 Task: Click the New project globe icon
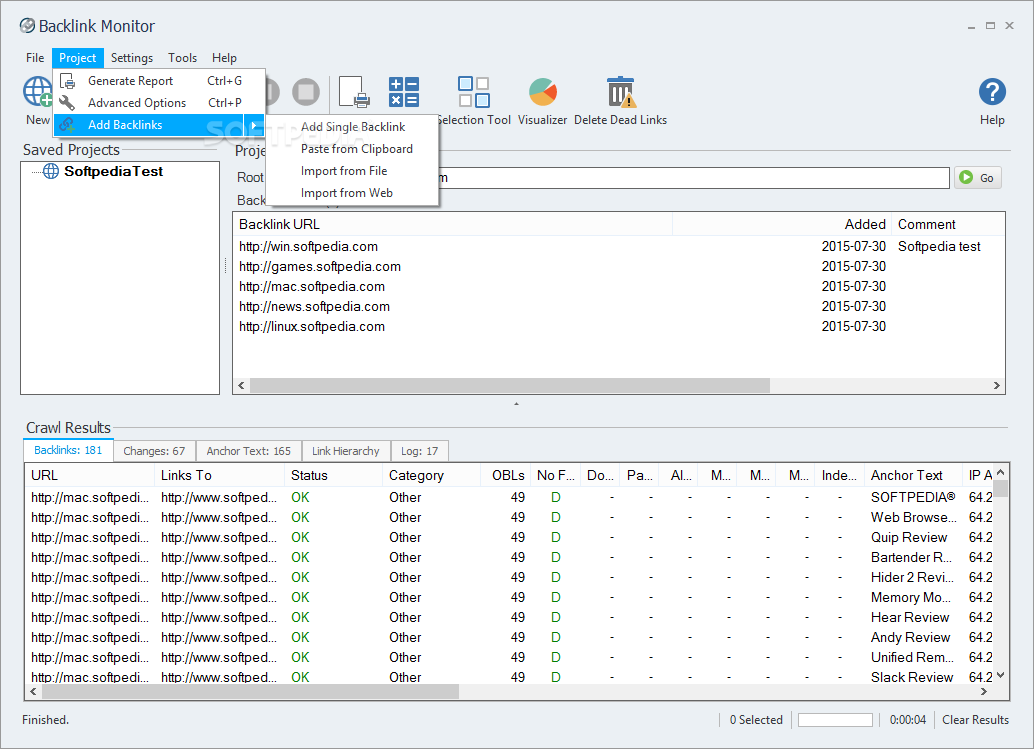tap(38, 92)
